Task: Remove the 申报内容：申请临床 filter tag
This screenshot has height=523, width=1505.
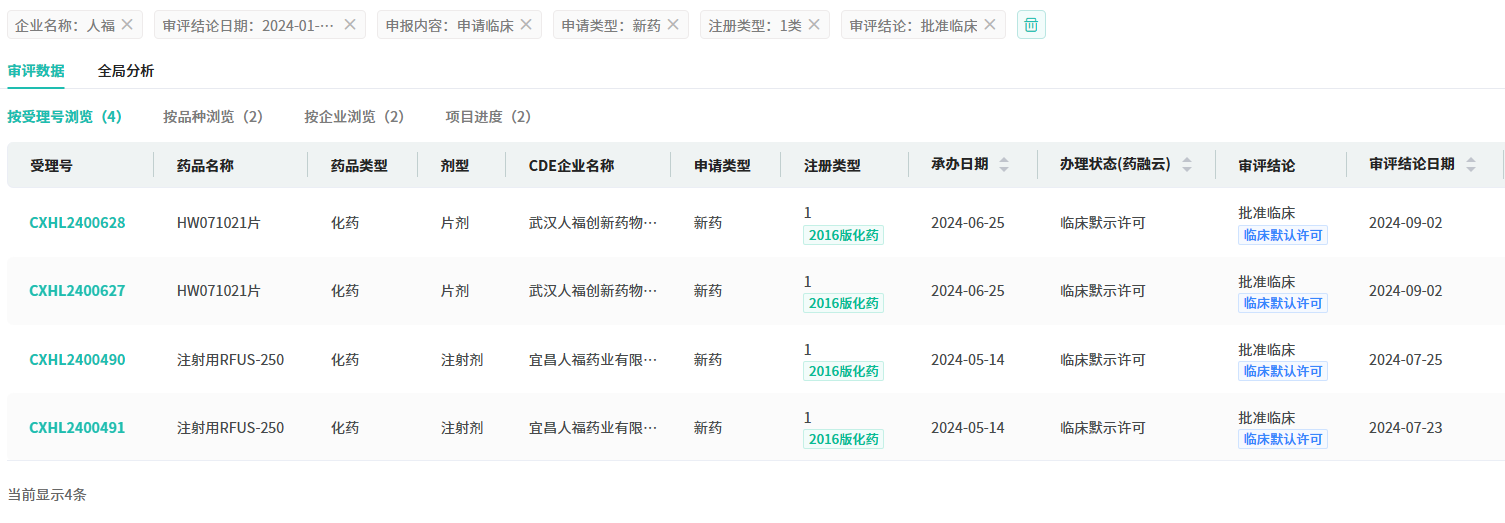Action: pos(526,25)
